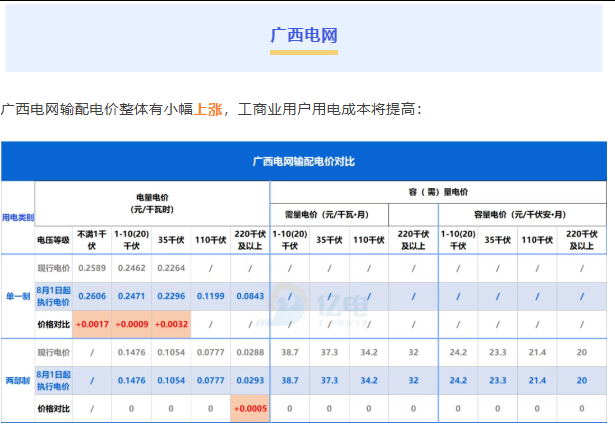Click the 电压等级 header cell
This screenshot has width=615, height=429.
coord(53,240)
